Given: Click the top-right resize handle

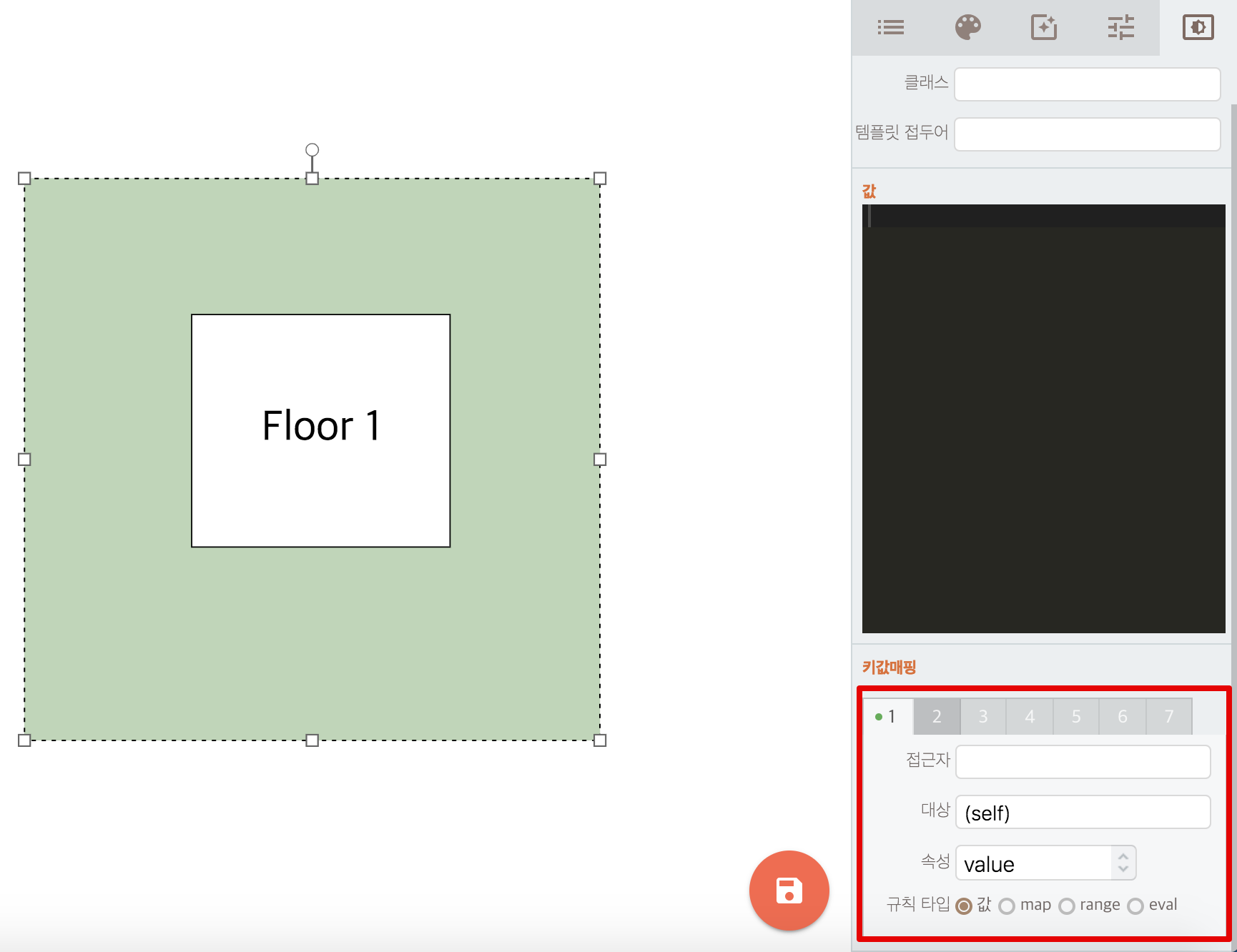Looking at the screenshot, I should 600,179.
